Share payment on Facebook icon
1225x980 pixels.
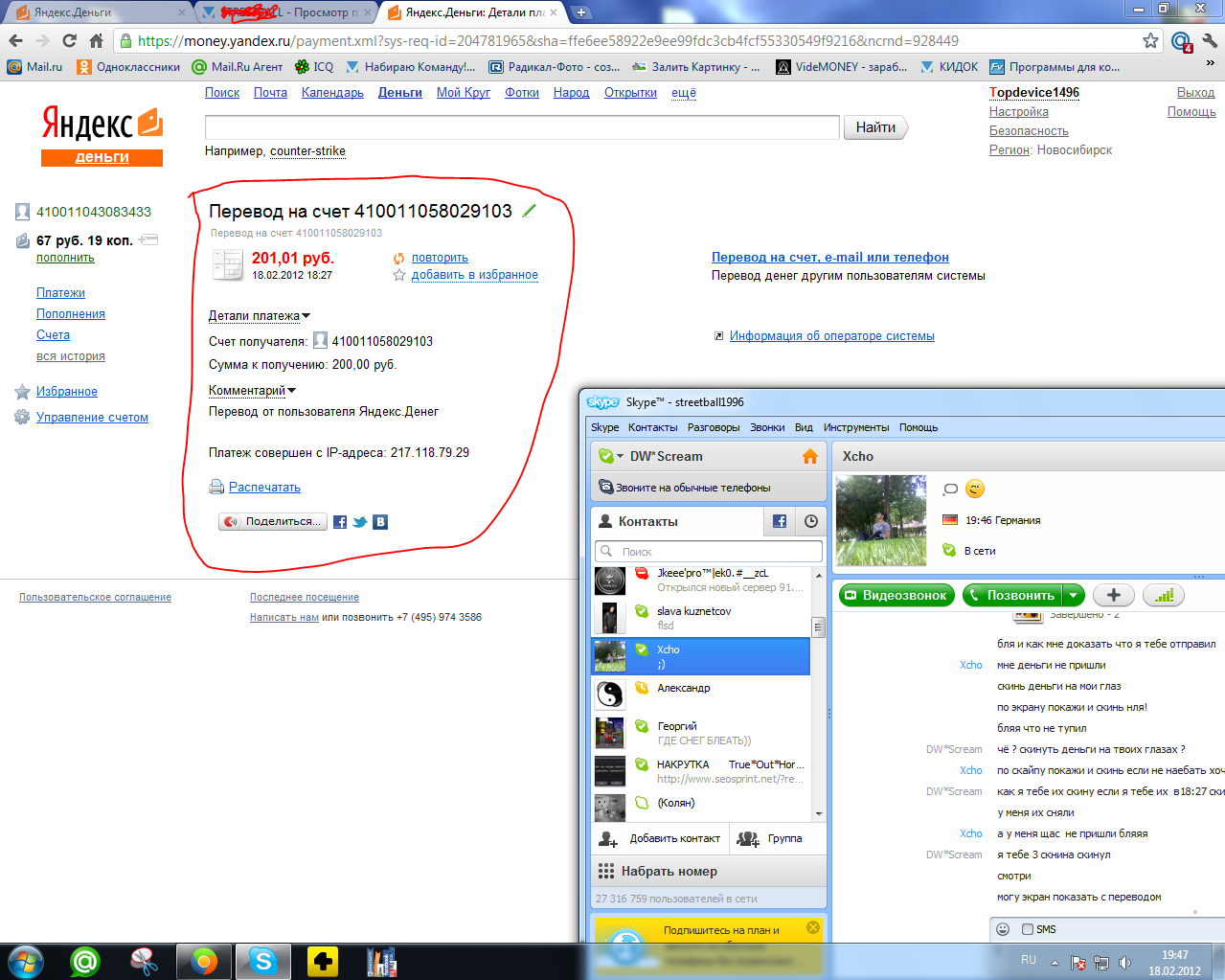click(x=340, y=522)
